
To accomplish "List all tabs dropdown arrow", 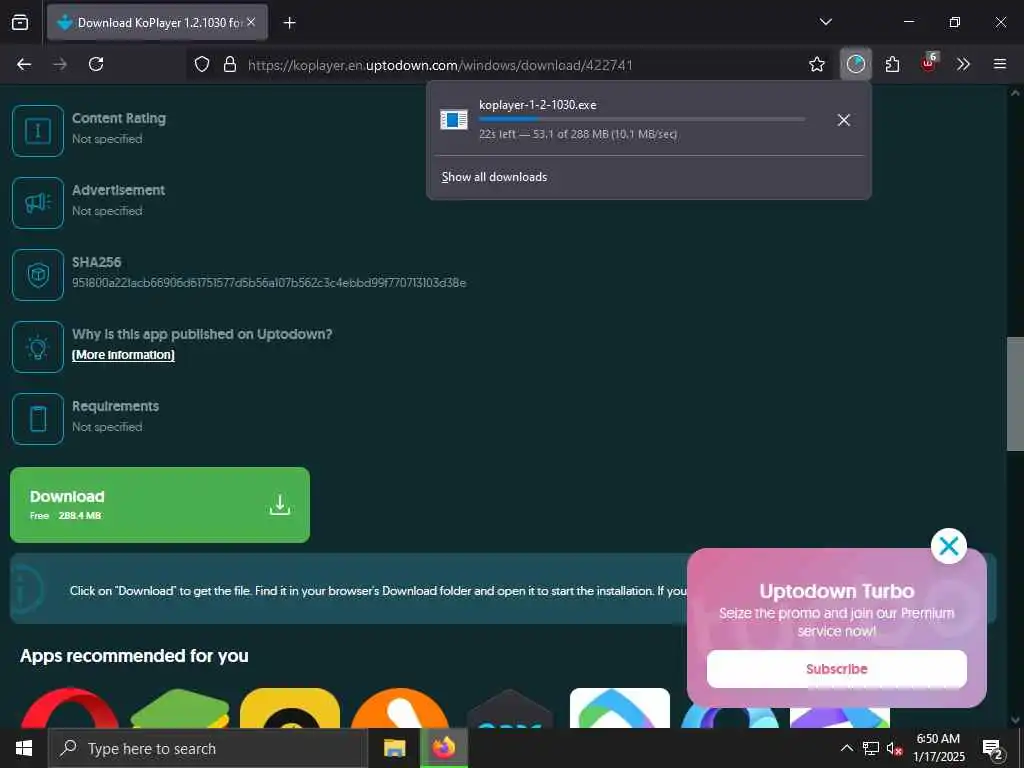I will tap(825, 22).
